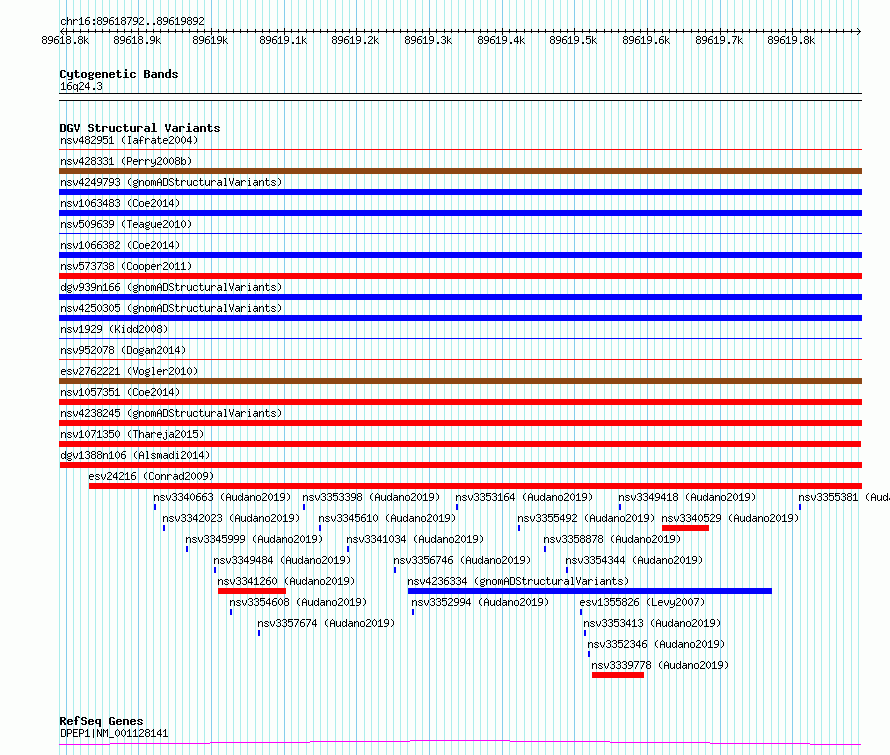Click the DPEP1|NM_001128141 RefSeq gene label
890x755 pixels.
(x=114, y=733)
